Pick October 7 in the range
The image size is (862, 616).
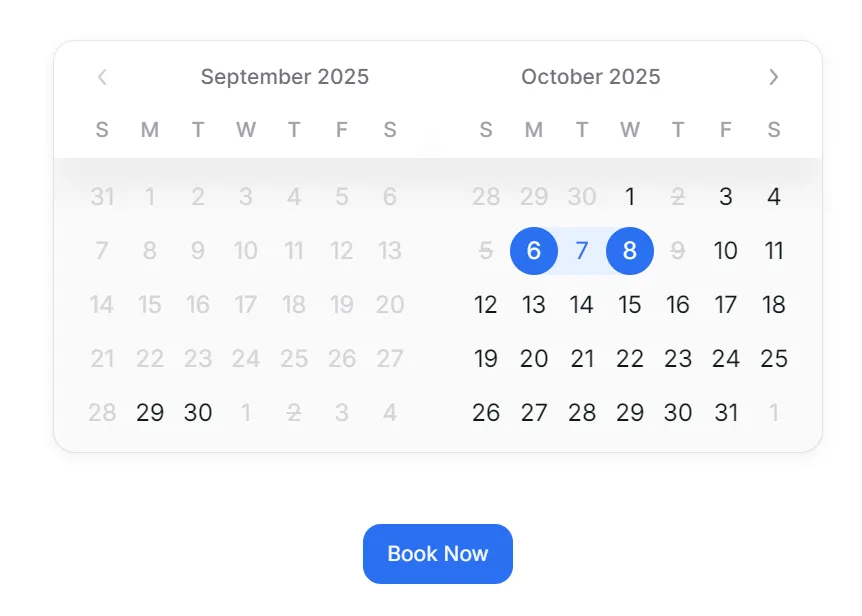(x=582, y=251)
